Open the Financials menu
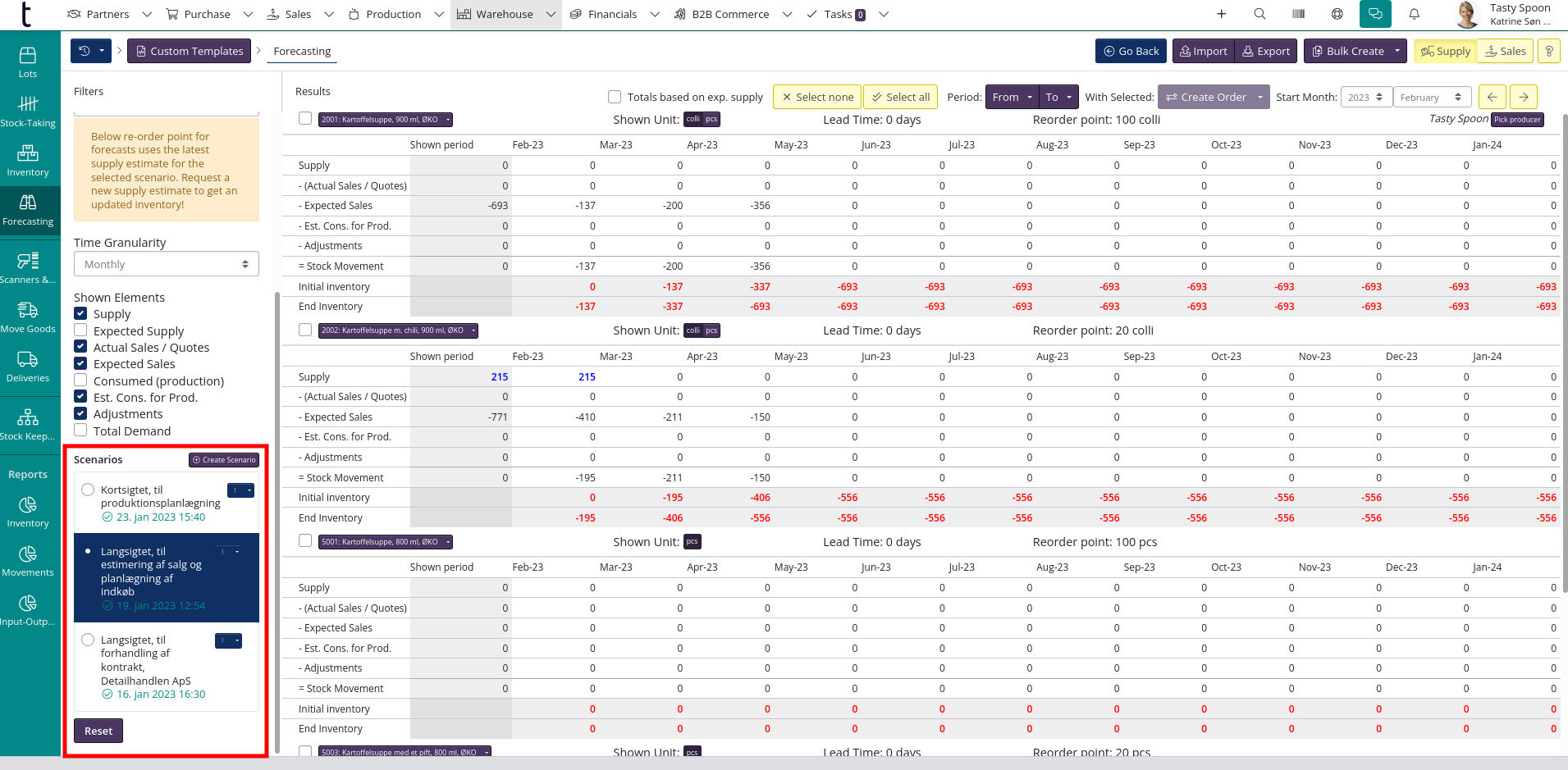The width and height of the screenshot is (1568, 770). 613,14
